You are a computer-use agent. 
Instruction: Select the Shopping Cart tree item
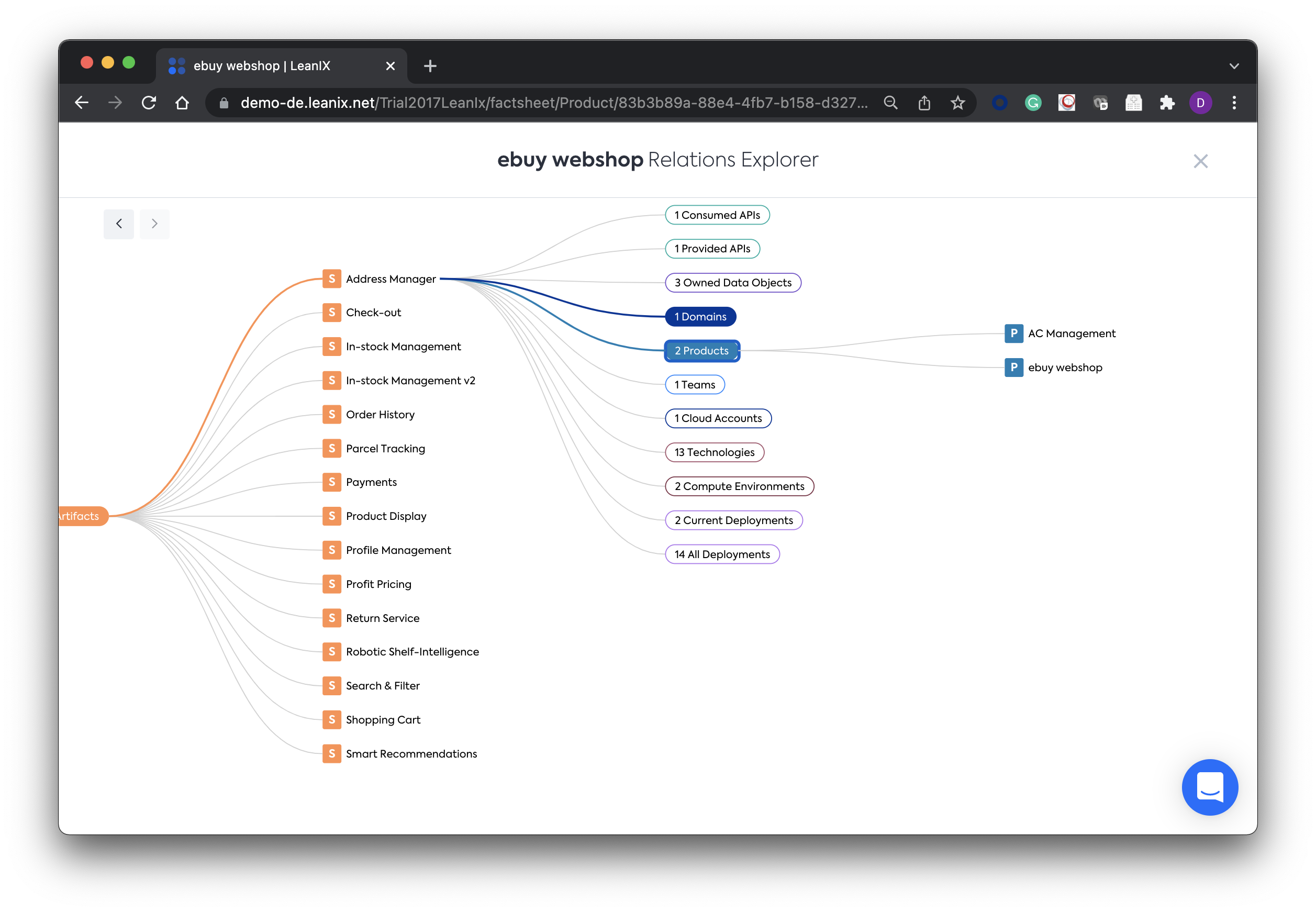[383, 720]
